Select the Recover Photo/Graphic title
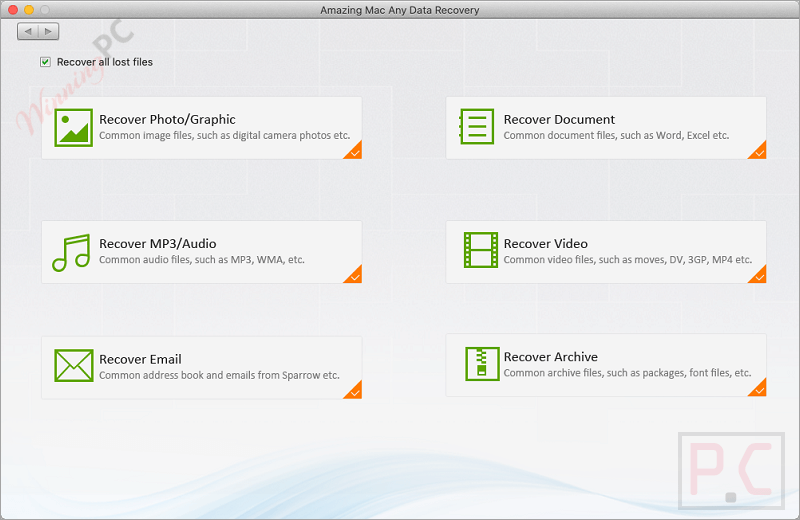The height and width of the screenshot is (520, 800). (167, 120)
